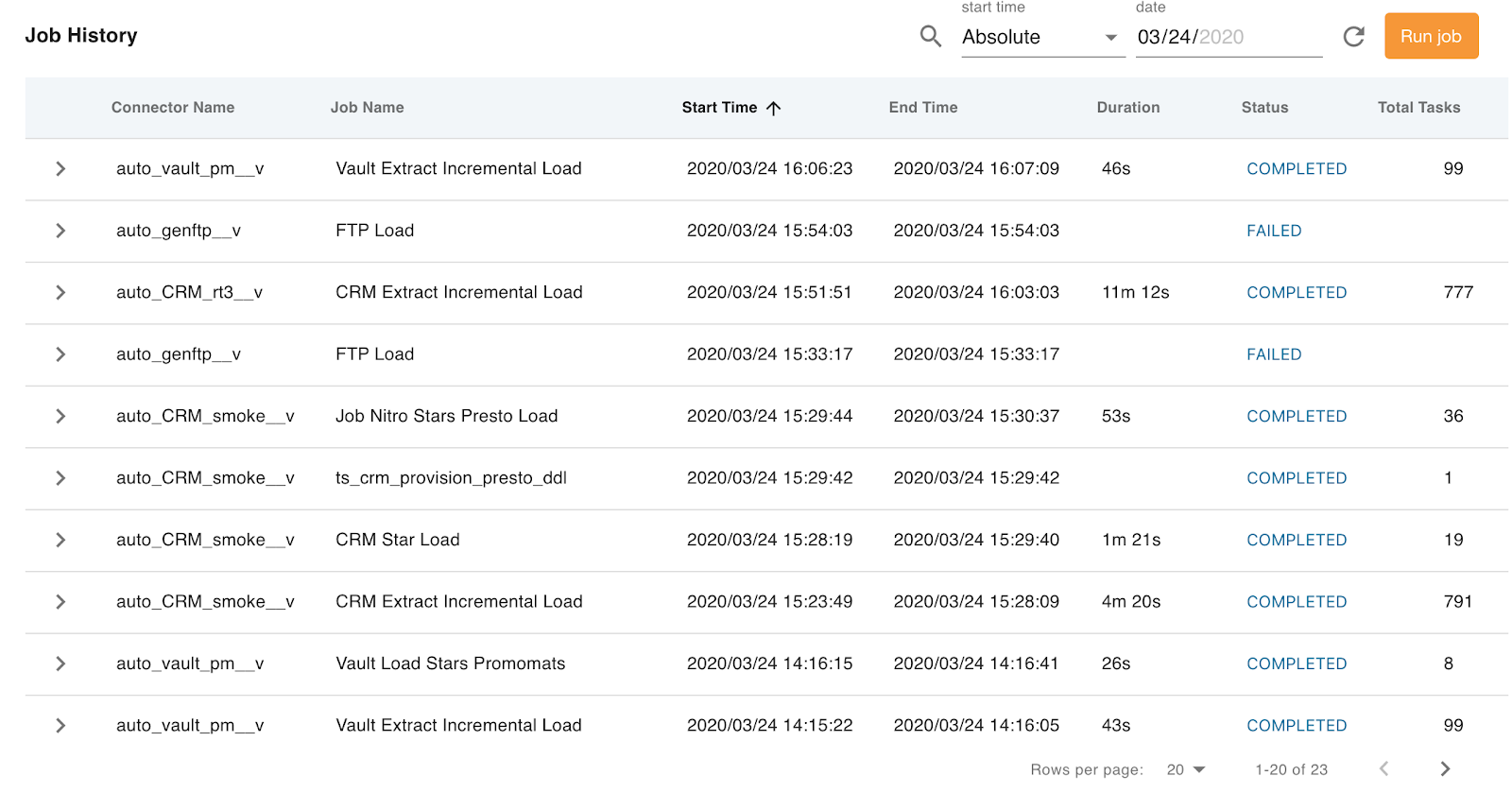The image size is (1512, 793).
Task: Expand the Vault Load Stars Promomats row
Action: [x=60, y=664]
